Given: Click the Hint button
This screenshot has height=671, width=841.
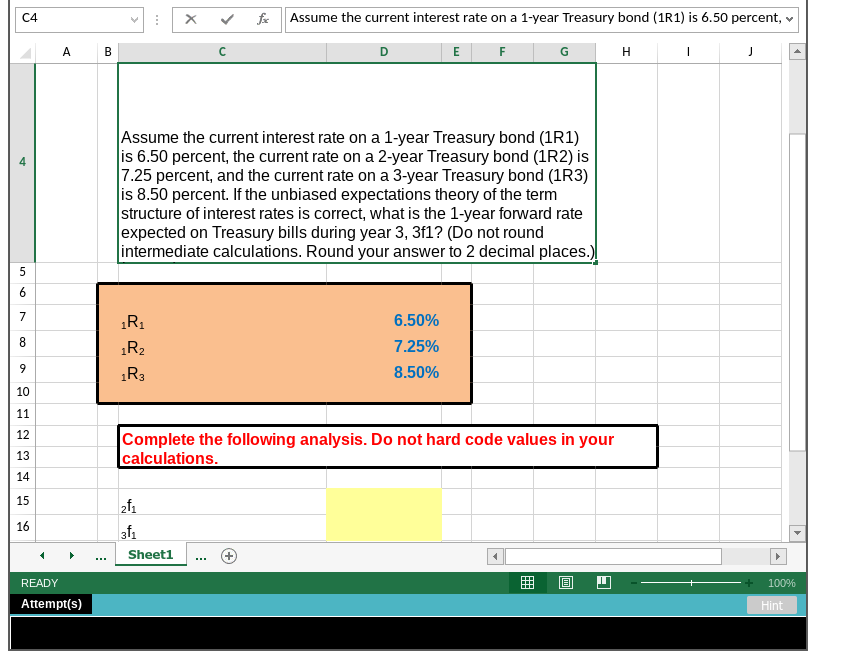Looking at the screenshot, I should click(x=772, y=604).
